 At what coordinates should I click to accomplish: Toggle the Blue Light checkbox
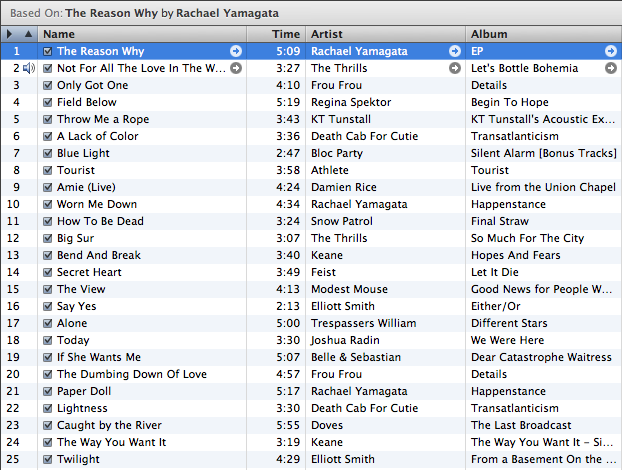coord(48,153)
